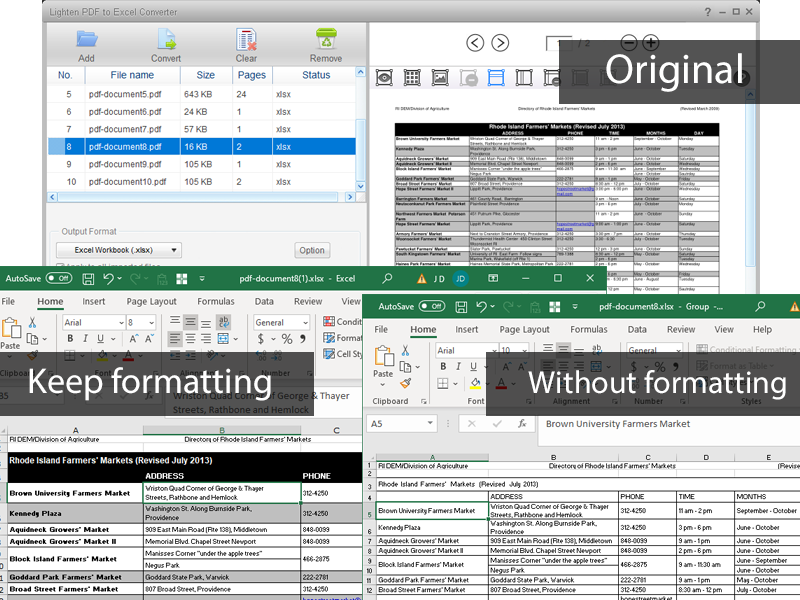Toggle AutoSave in the pdf-document8(1).xlsx window
This screenshot has width=800, height=600.
tap(58, 279)
